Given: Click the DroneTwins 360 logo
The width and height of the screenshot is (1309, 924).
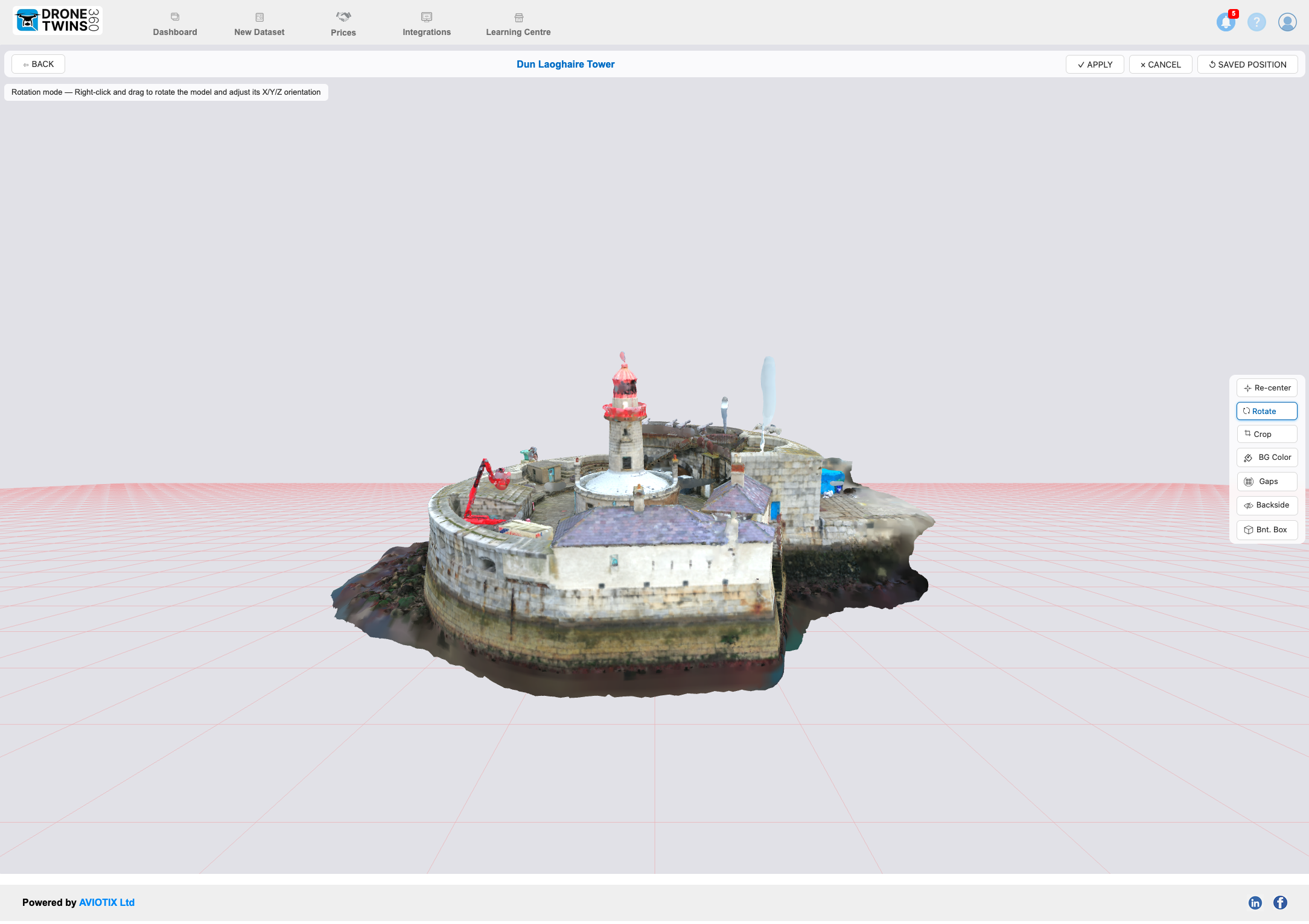Looking at the screenshot, I should (x=57, y=21).
